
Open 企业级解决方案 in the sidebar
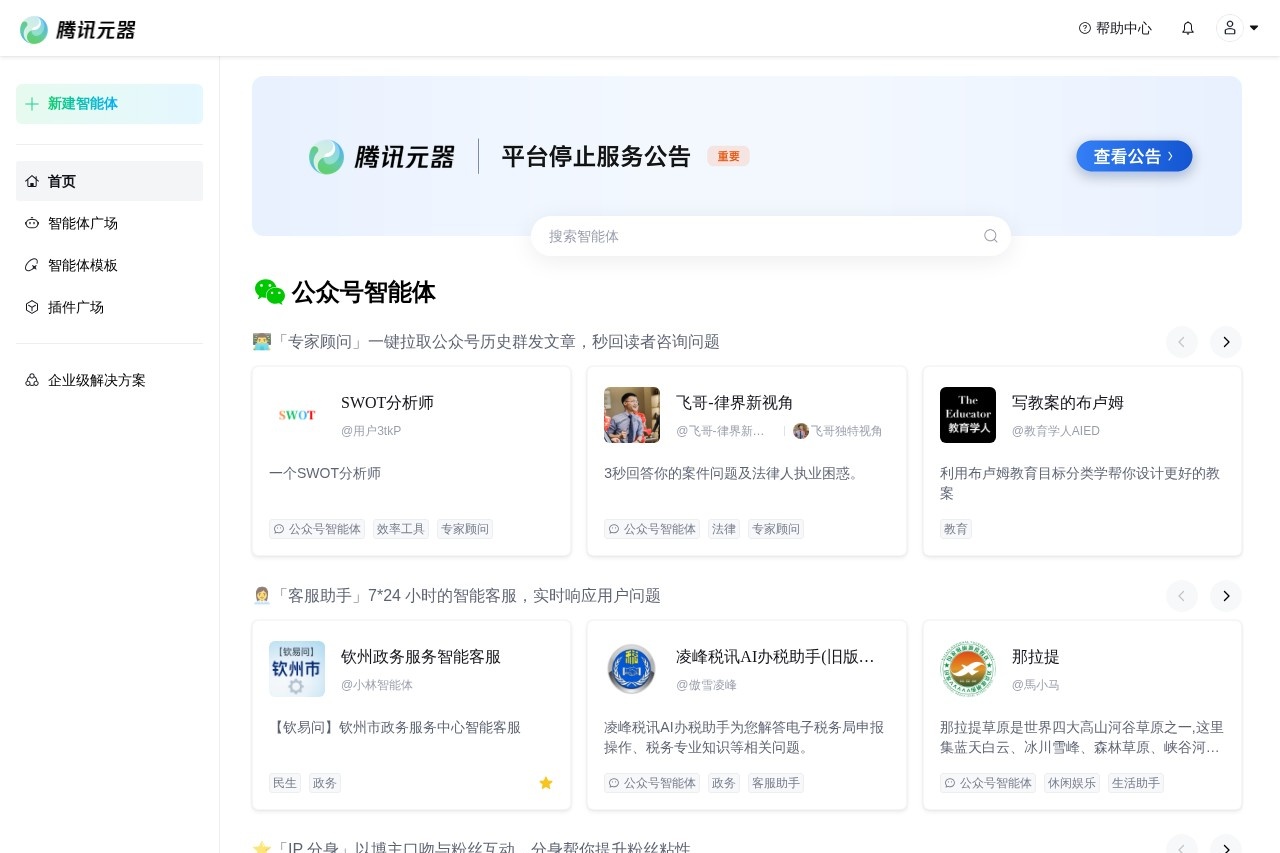click(109, 380)
